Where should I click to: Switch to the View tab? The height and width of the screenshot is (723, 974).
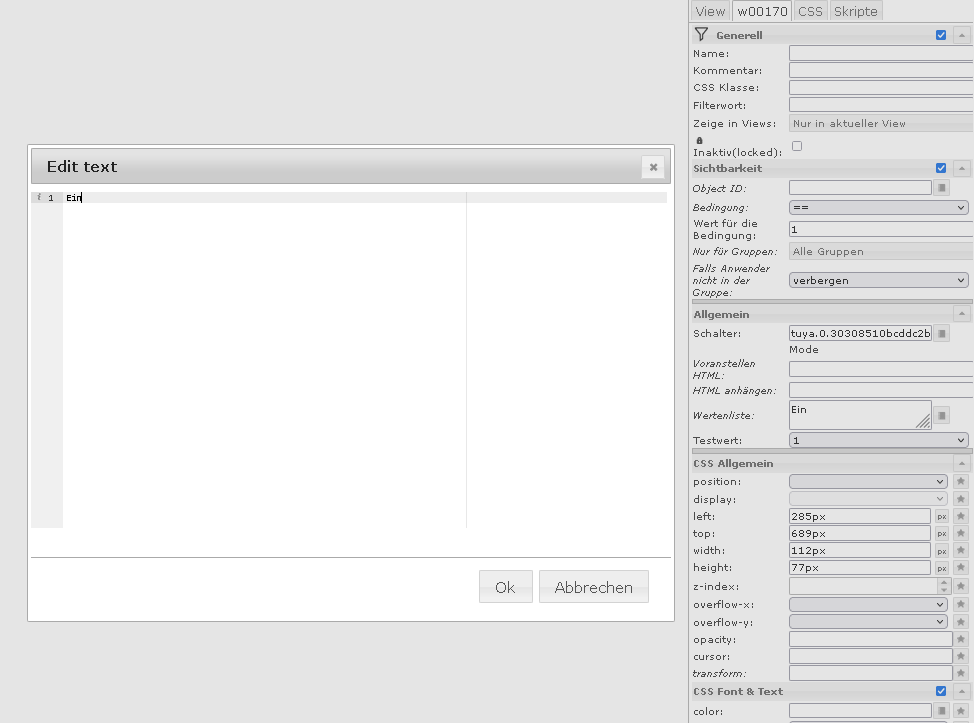(x=710, y=11)
